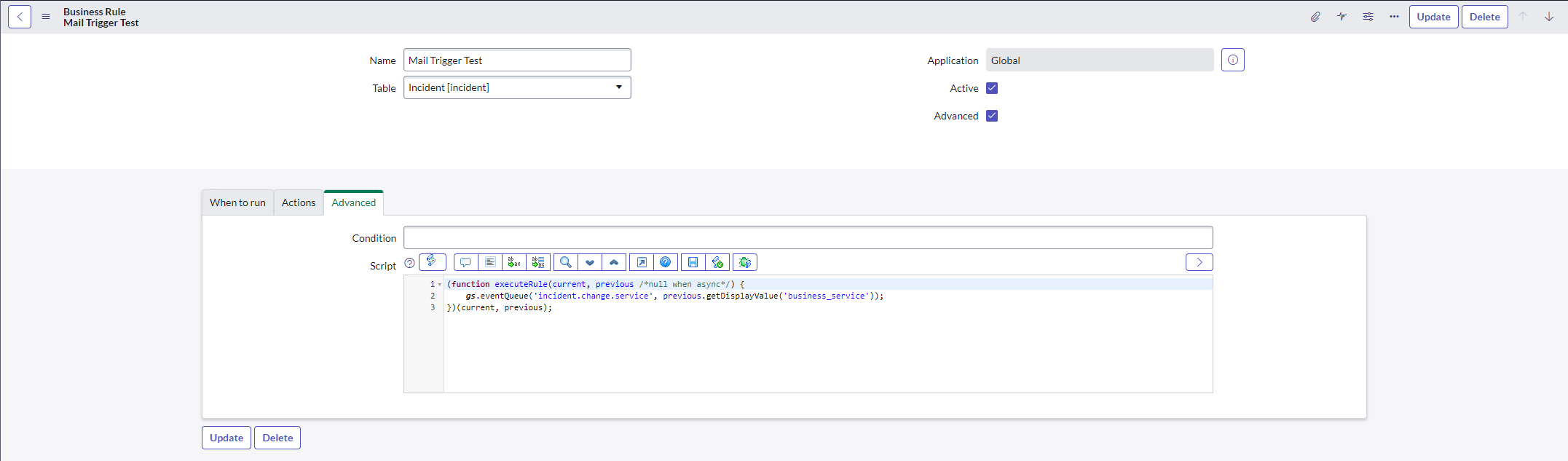
Task: Open the script debugger bug icon
Action: point(745,262)
